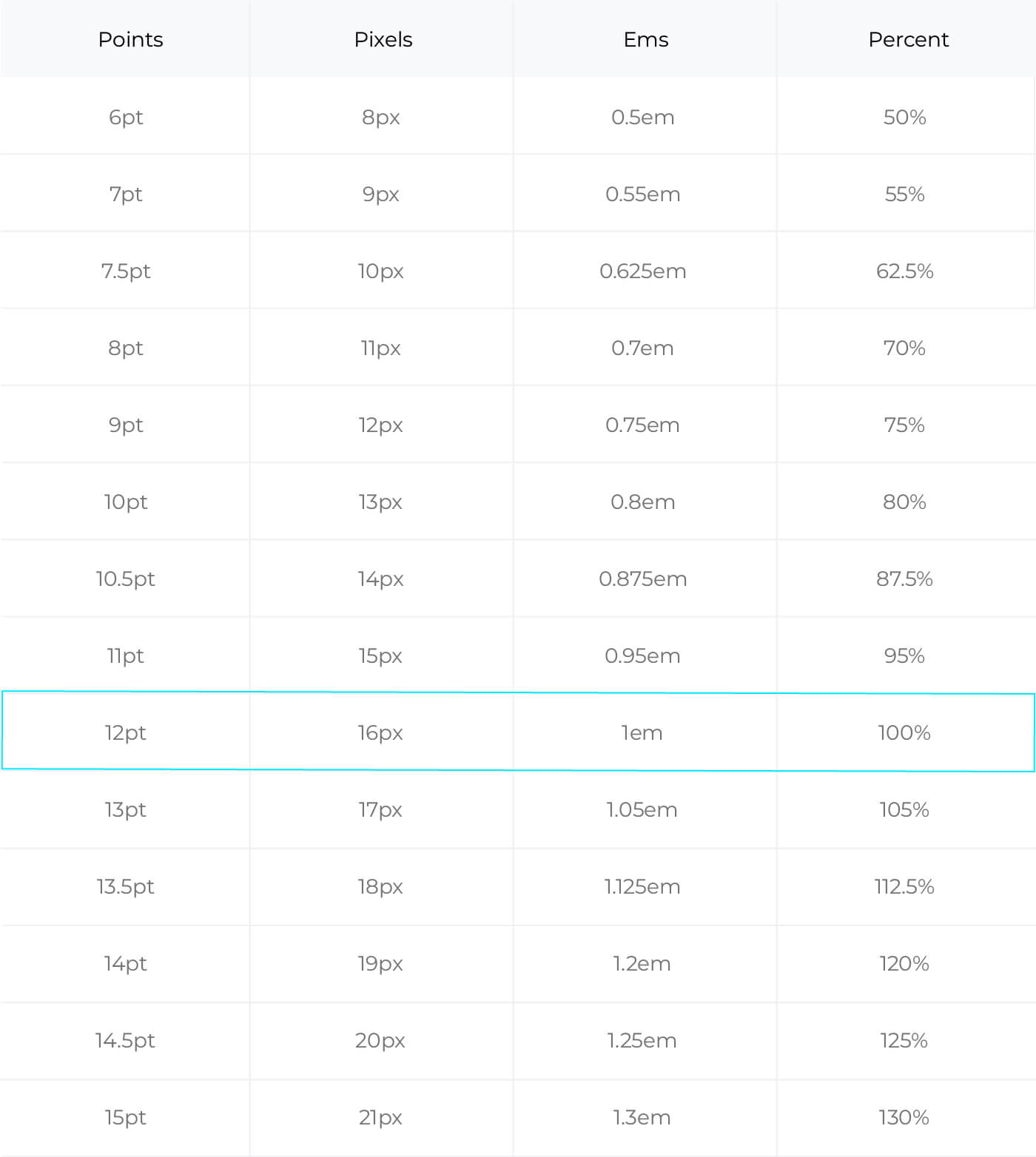Click the highlighted 100% cell

(904, 732)
